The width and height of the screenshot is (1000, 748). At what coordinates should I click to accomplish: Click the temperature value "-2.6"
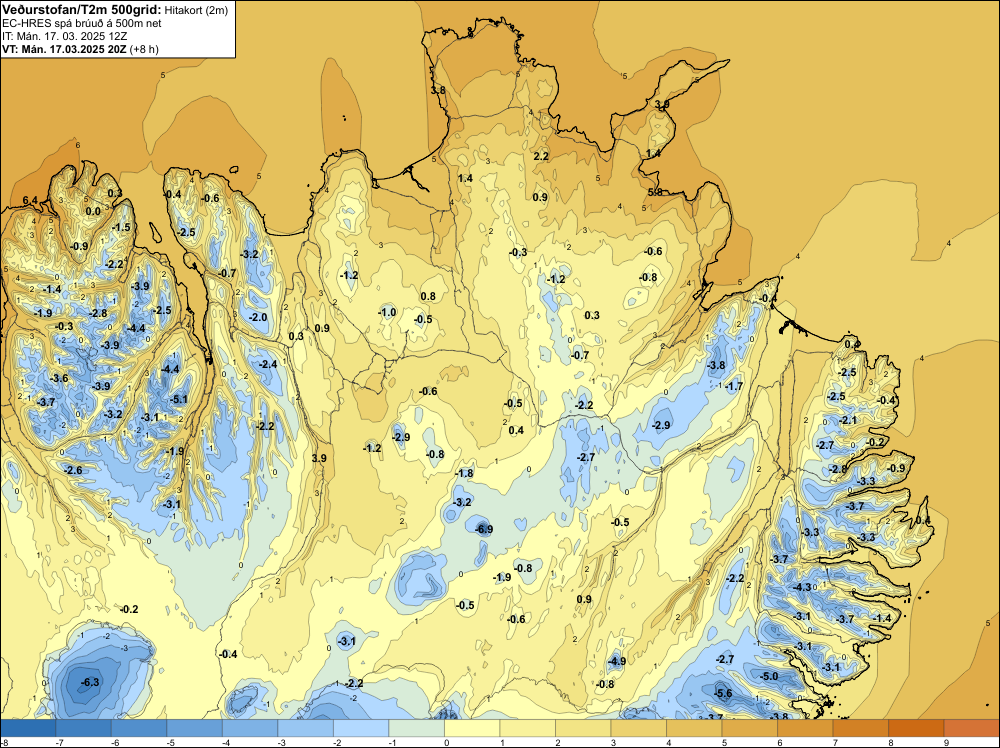coord(73,470)
